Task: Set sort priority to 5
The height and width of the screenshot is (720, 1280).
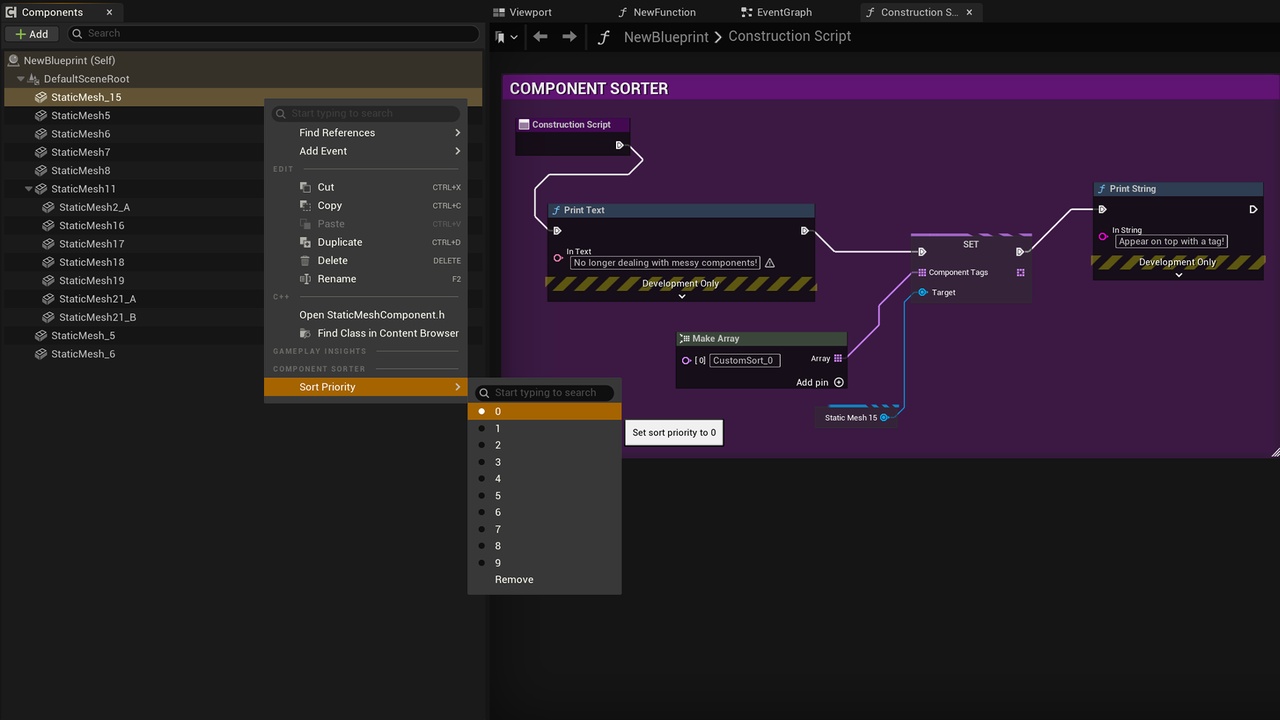Action: (x=545, y=496)
